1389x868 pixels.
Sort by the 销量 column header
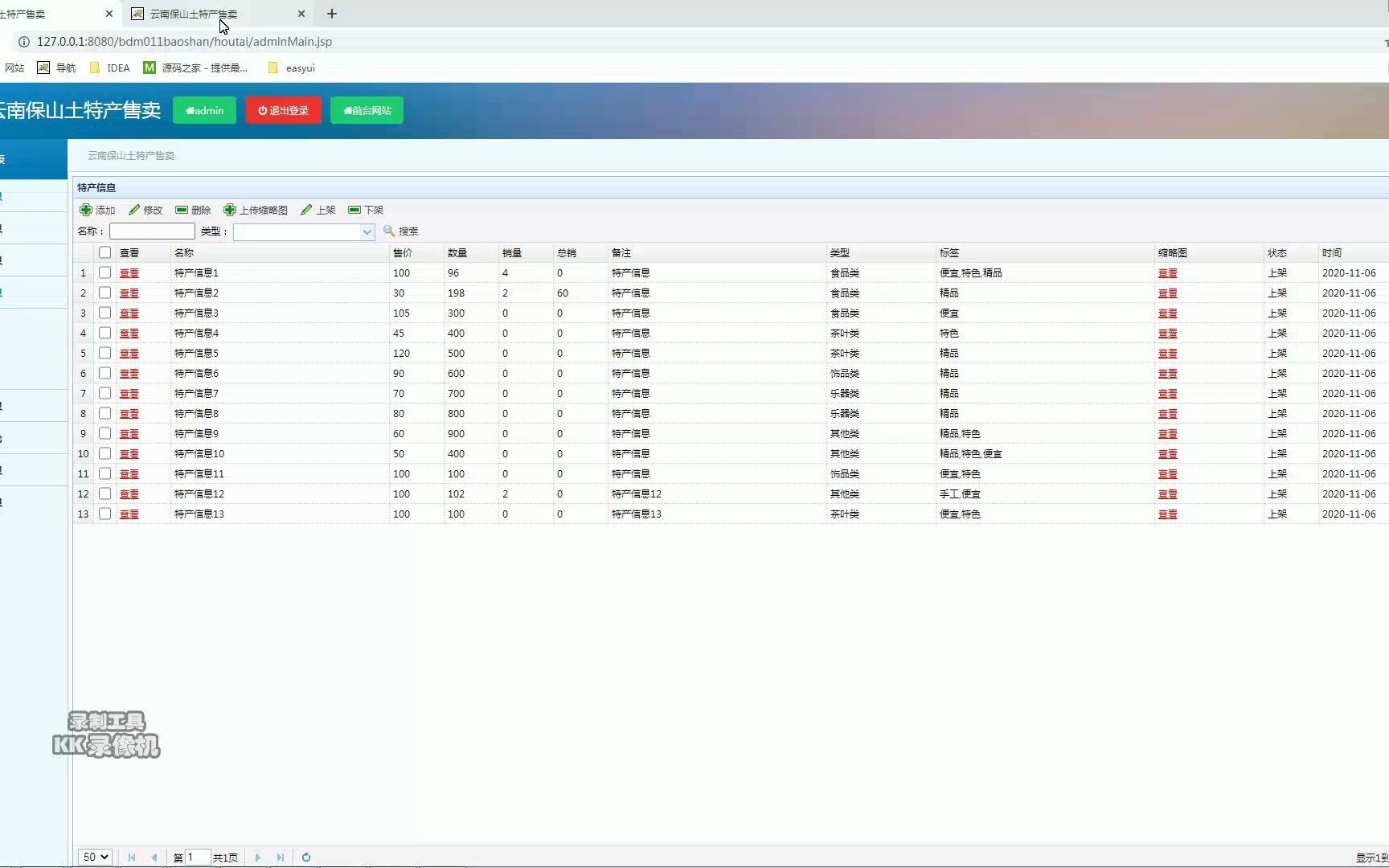[526, 252]
